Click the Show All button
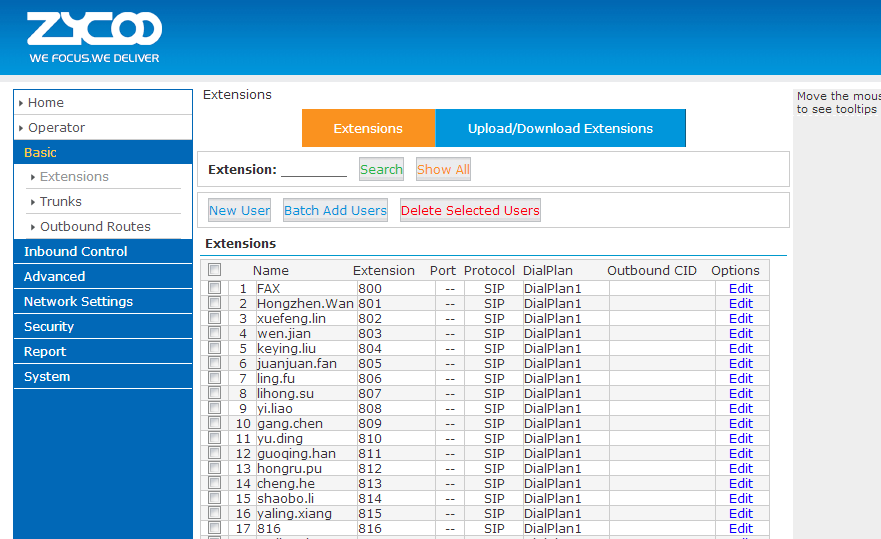Screen dimensions: 881x539 (x=443, y=170)
